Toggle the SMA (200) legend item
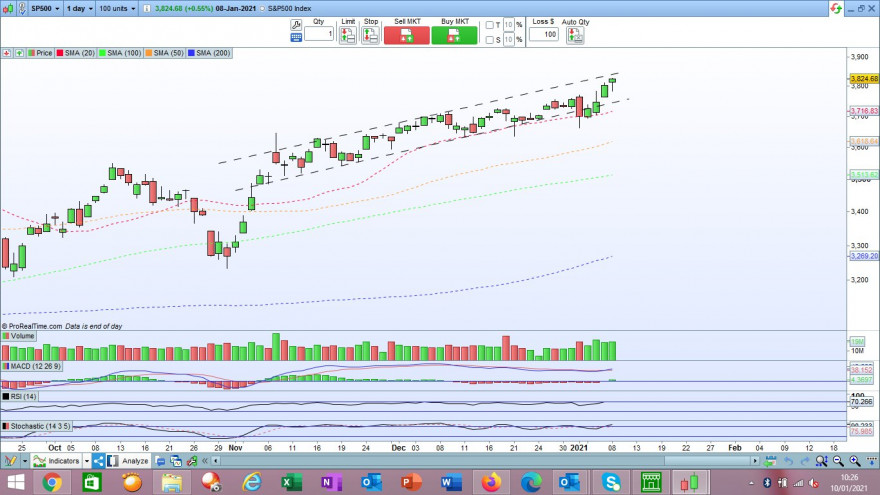 tap(209, 53)
